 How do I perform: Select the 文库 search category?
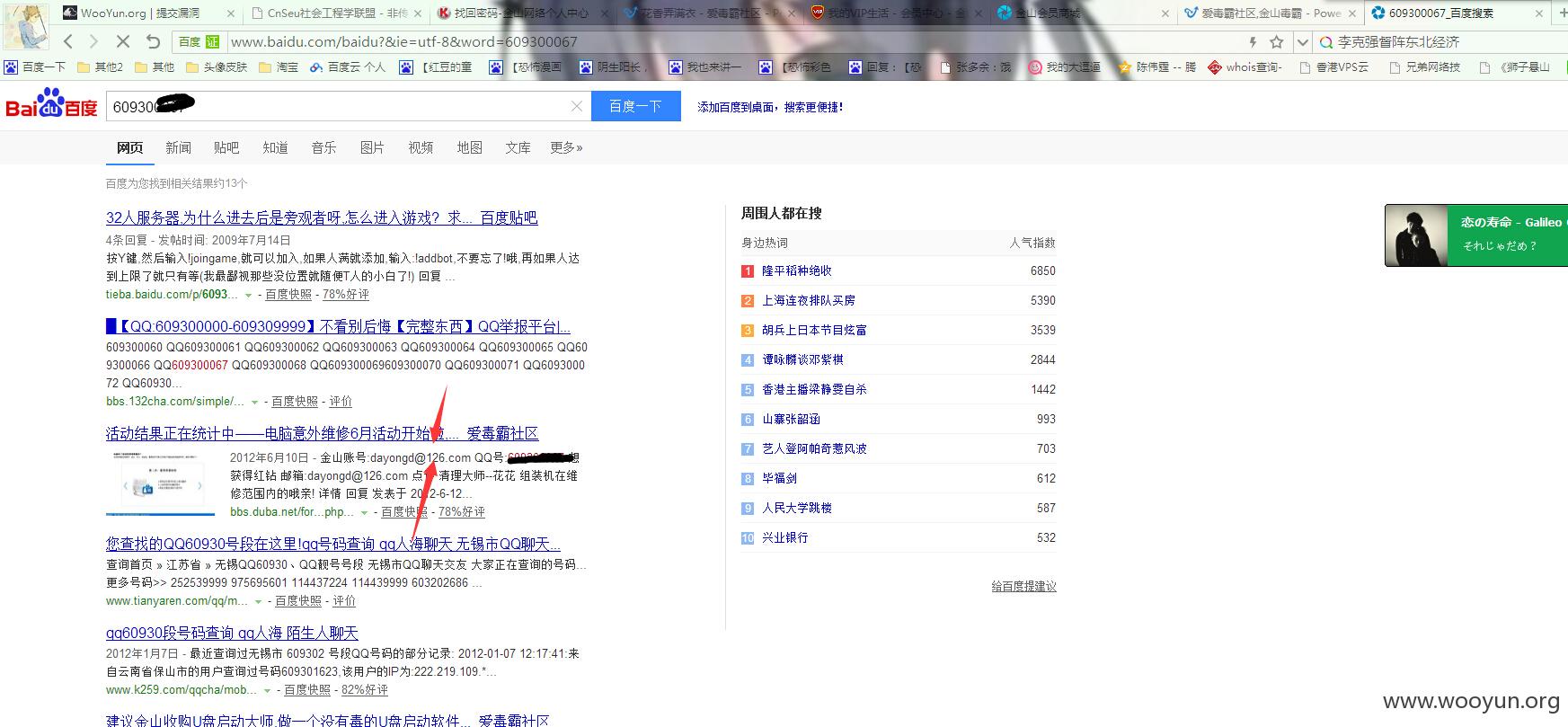[518, 147]
